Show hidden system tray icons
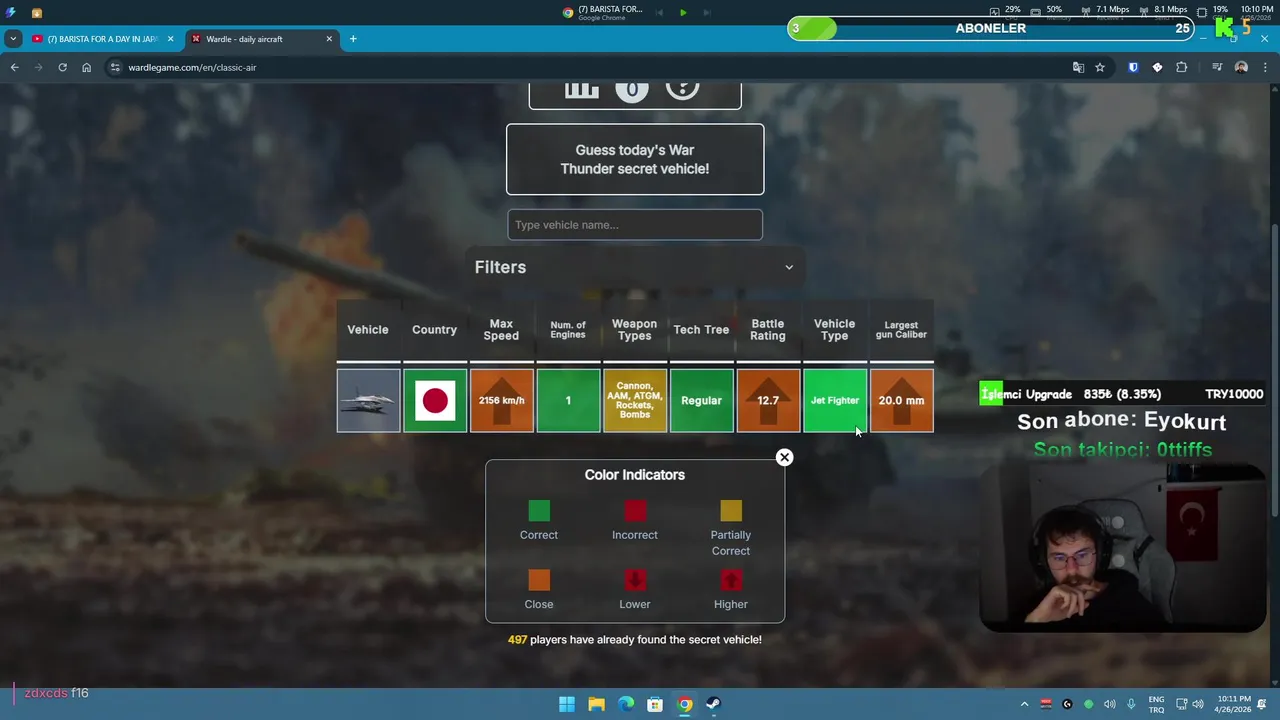This screenshot has height=720, width=1280. [x=1024, y=704]
